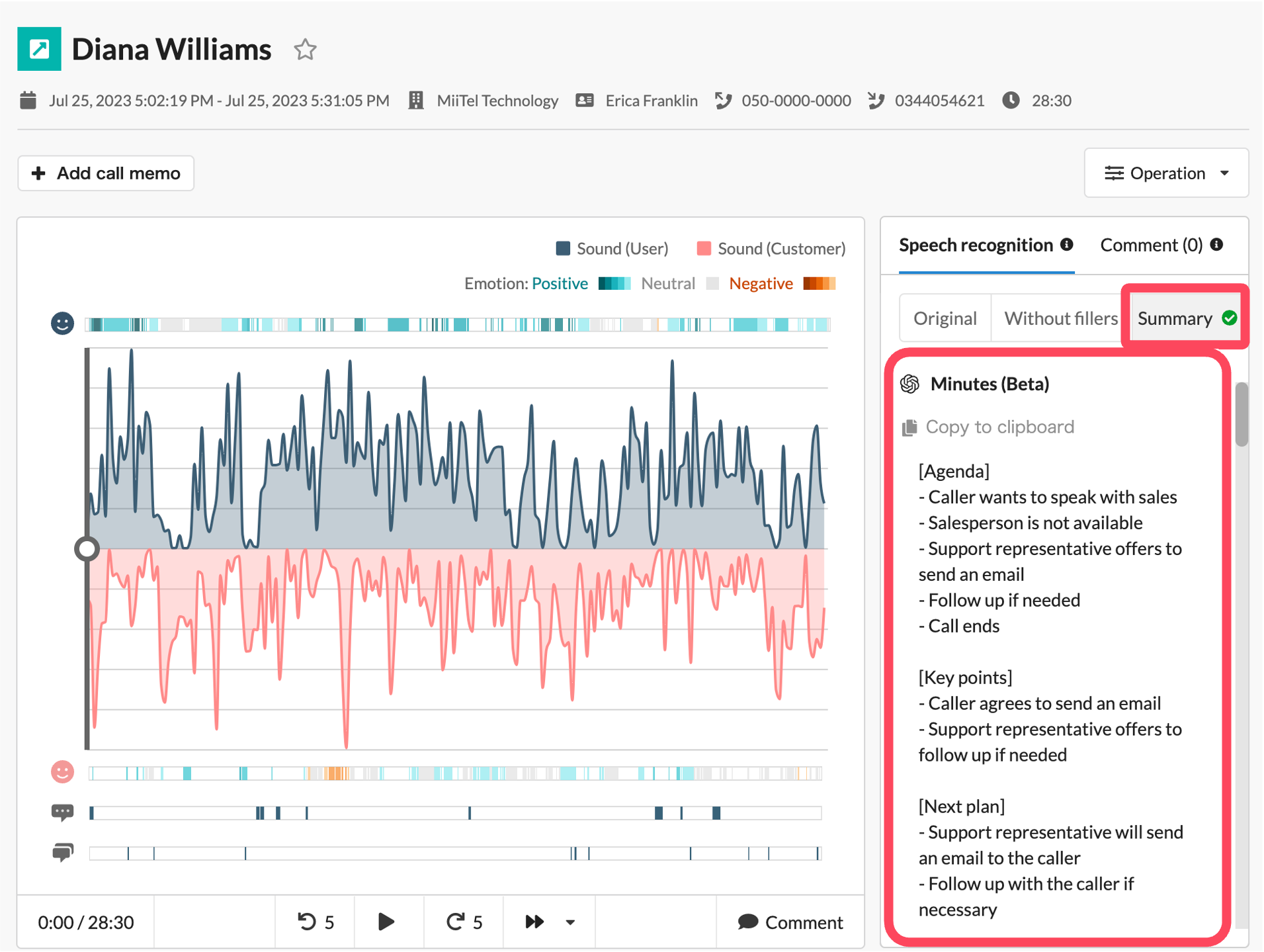Expand playback speed dropdown arrow
The width and height of the screenshot is (1264, 952).
pyautogui.click(x=570, y=922)
